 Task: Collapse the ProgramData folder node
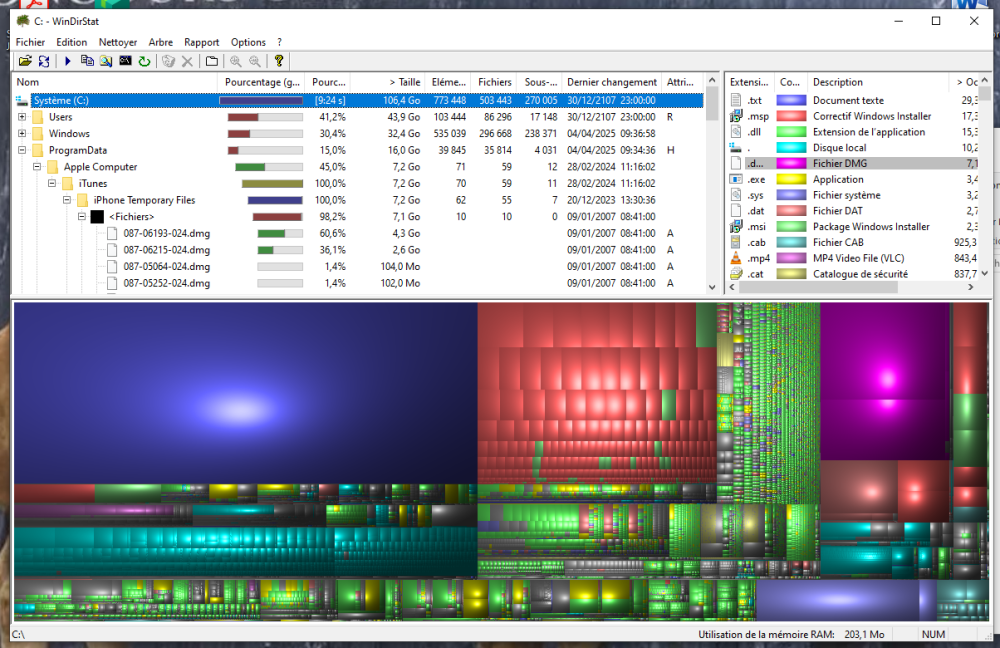(22, 151)
